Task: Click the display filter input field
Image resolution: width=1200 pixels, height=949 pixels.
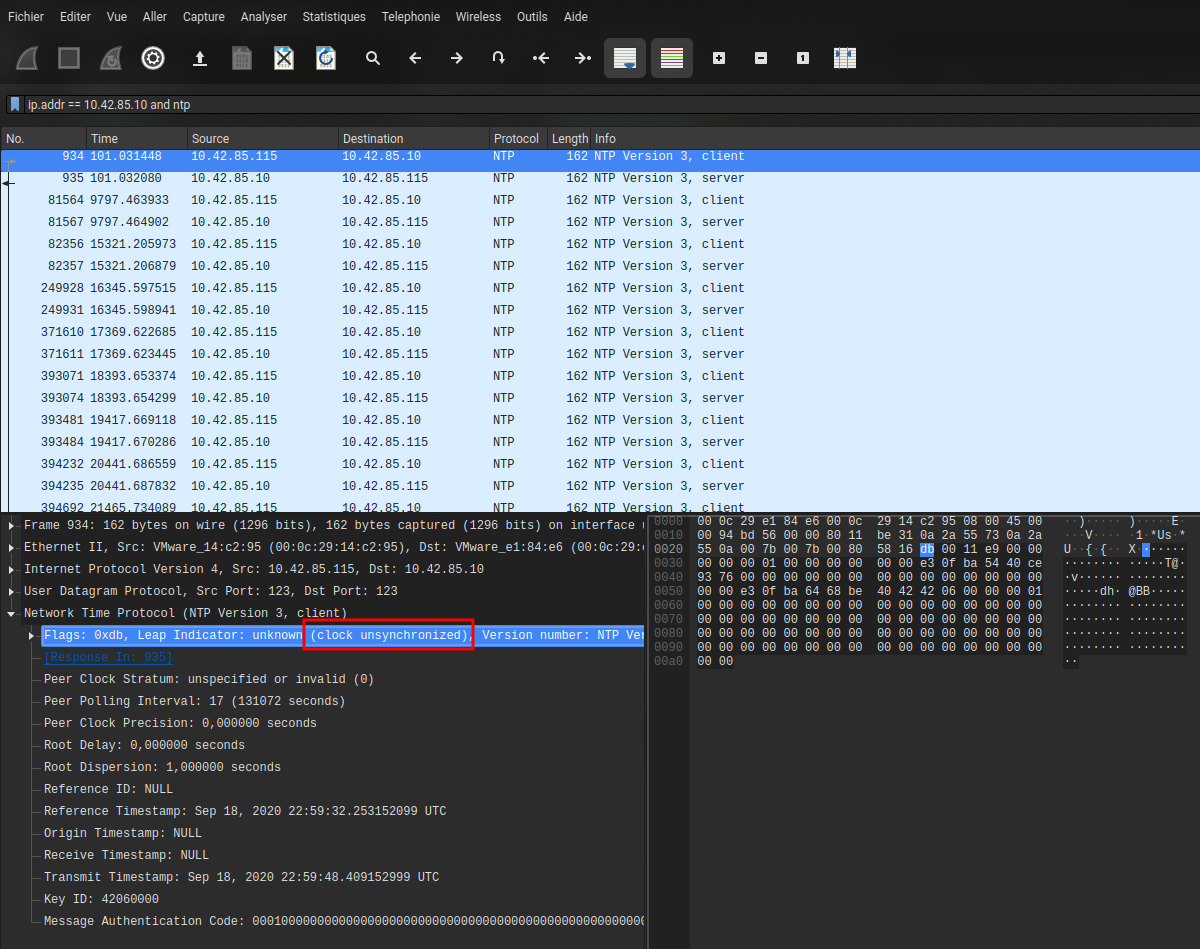Action: click(x=300, y=103)
